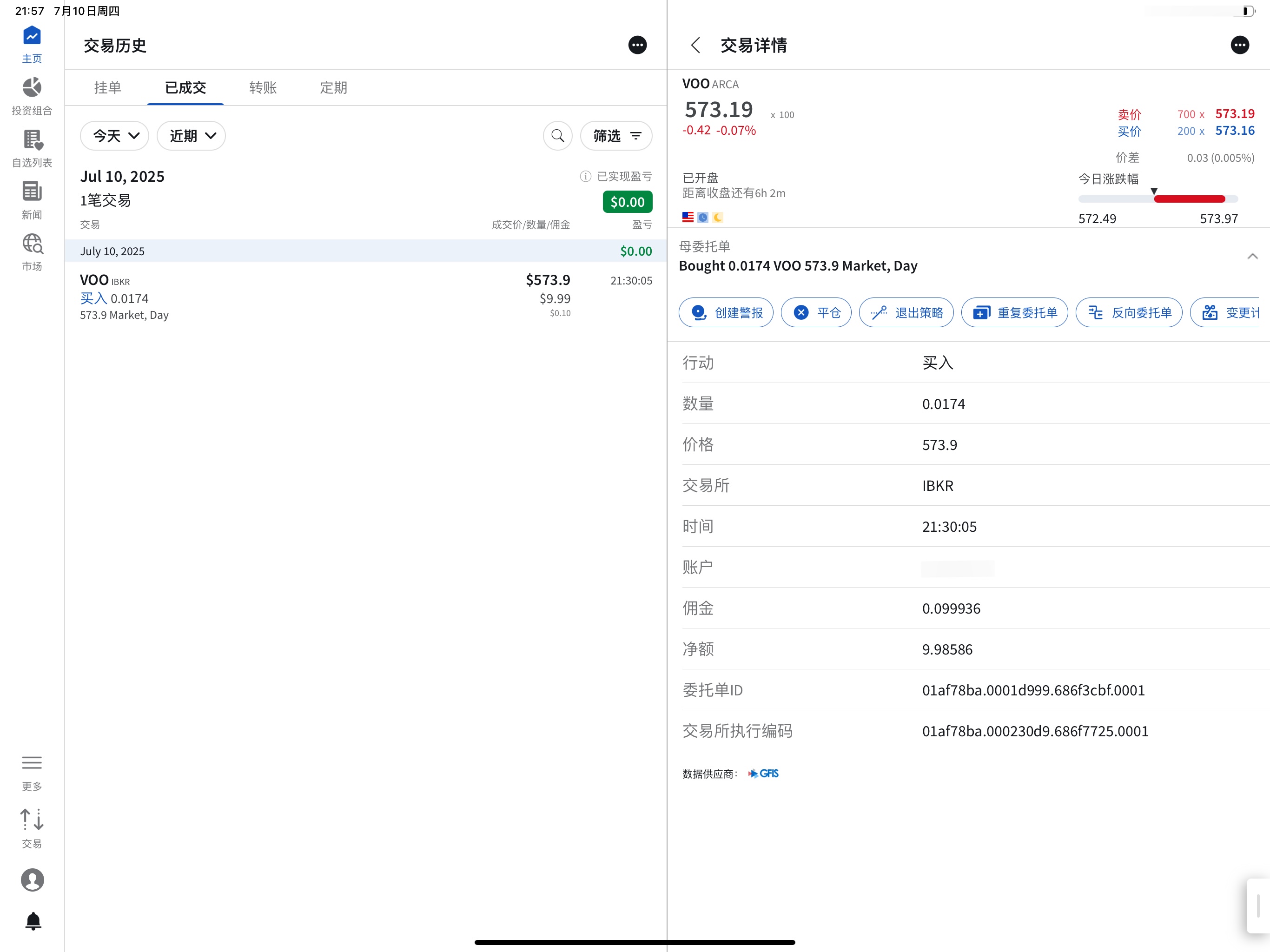Tap the 佣金 value 0.099936
The height and width of the screenshot is (952, 1270).
pos(951,608)
